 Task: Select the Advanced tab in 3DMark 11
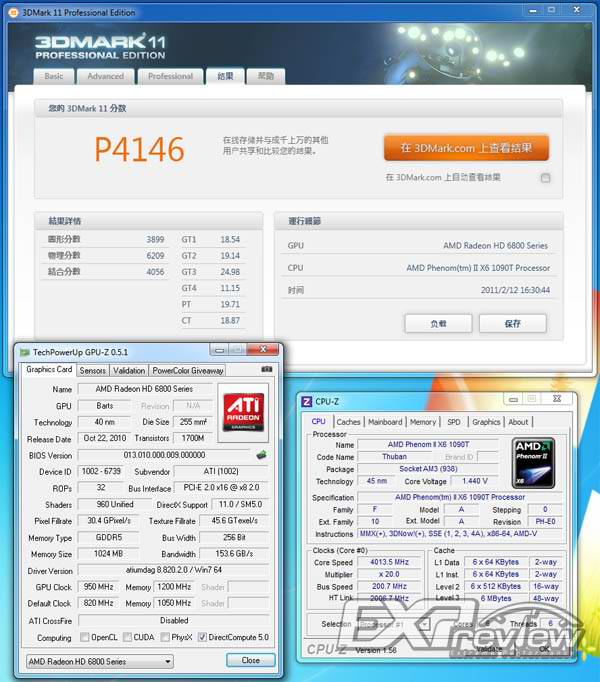tap(106, 76)
